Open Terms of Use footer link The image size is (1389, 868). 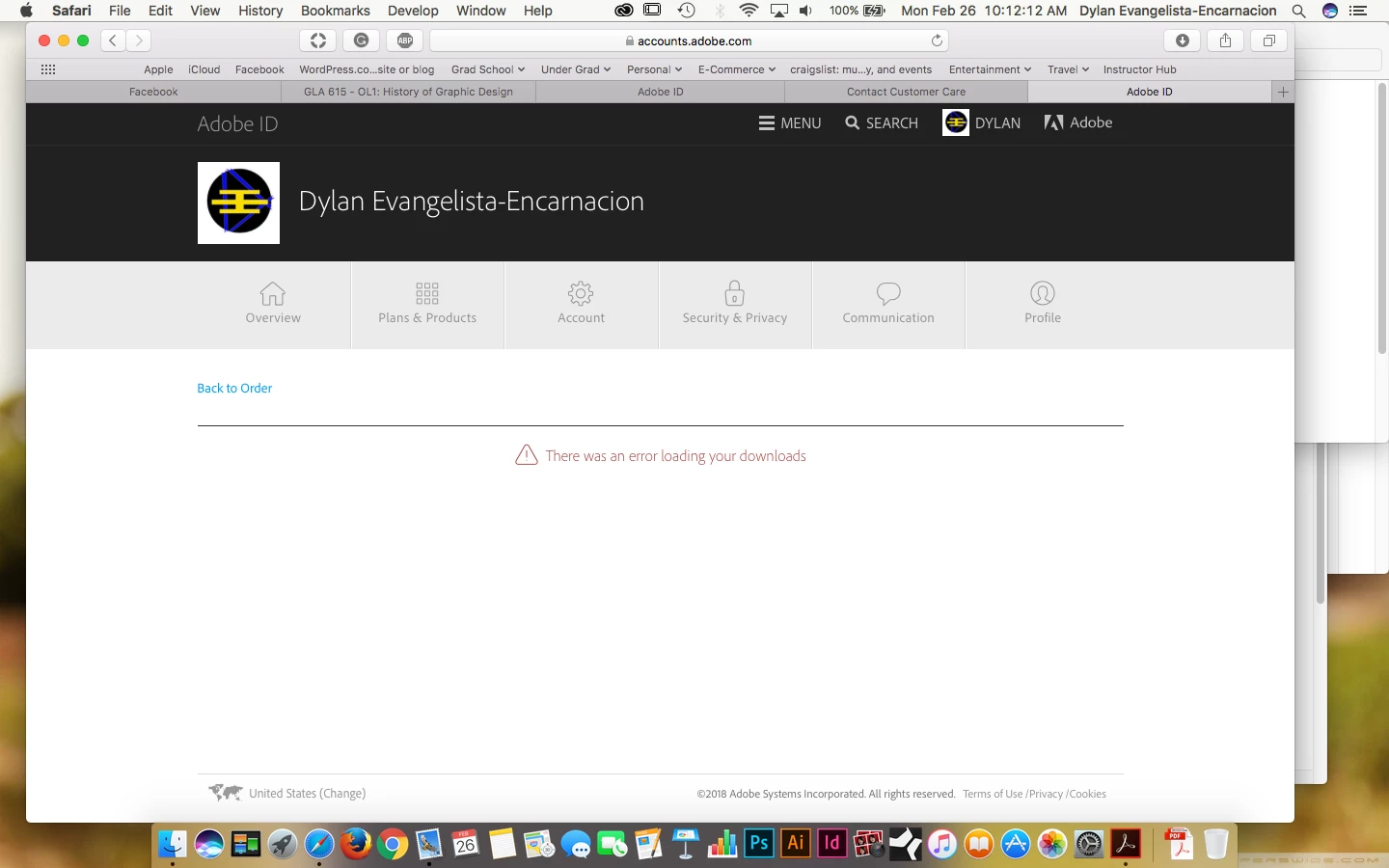click(x=993, y=794)
